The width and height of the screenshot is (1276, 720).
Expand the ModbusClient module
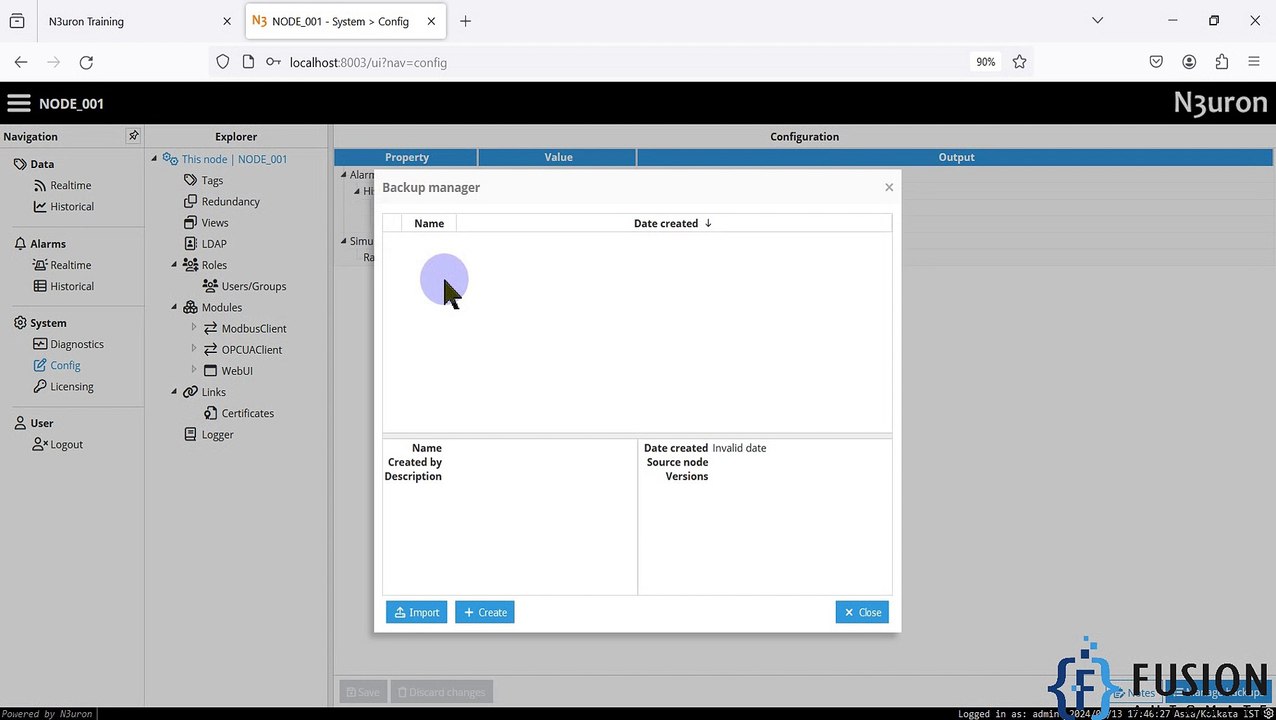pos(194,328)
